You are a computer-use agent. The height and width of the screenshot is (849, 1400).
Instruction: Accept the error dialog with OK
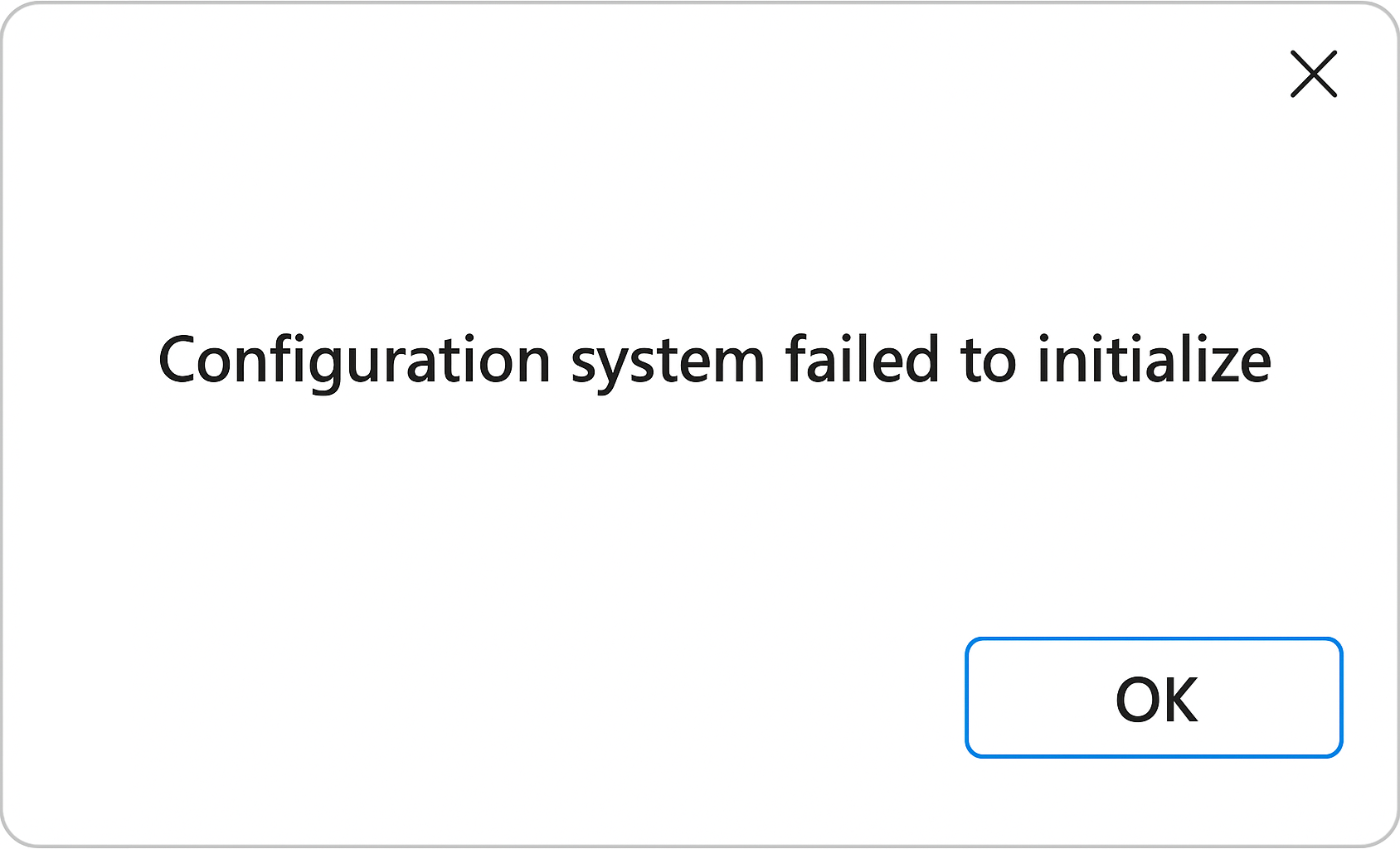(x=1154, y=697)
